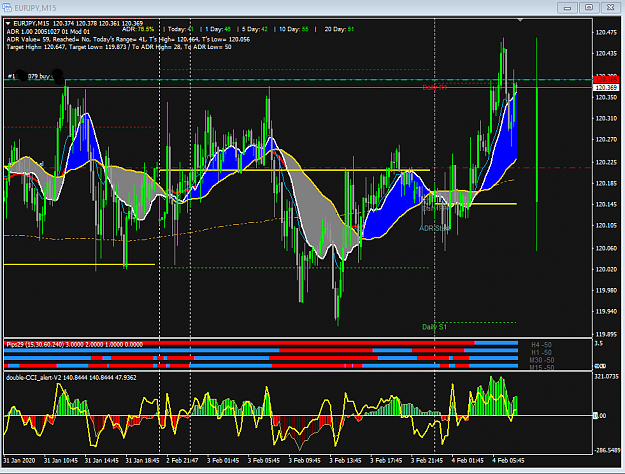
Task: Select the ADR Value= 59 text line
Action: 128,39
